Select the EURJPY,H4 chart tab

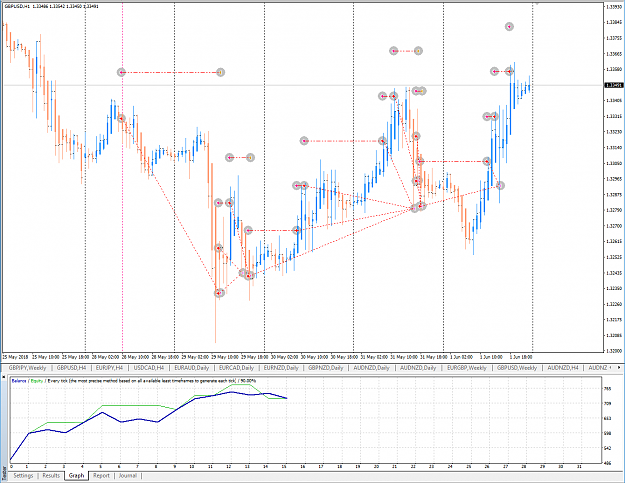pyautogui.click(x=109, y=368)
